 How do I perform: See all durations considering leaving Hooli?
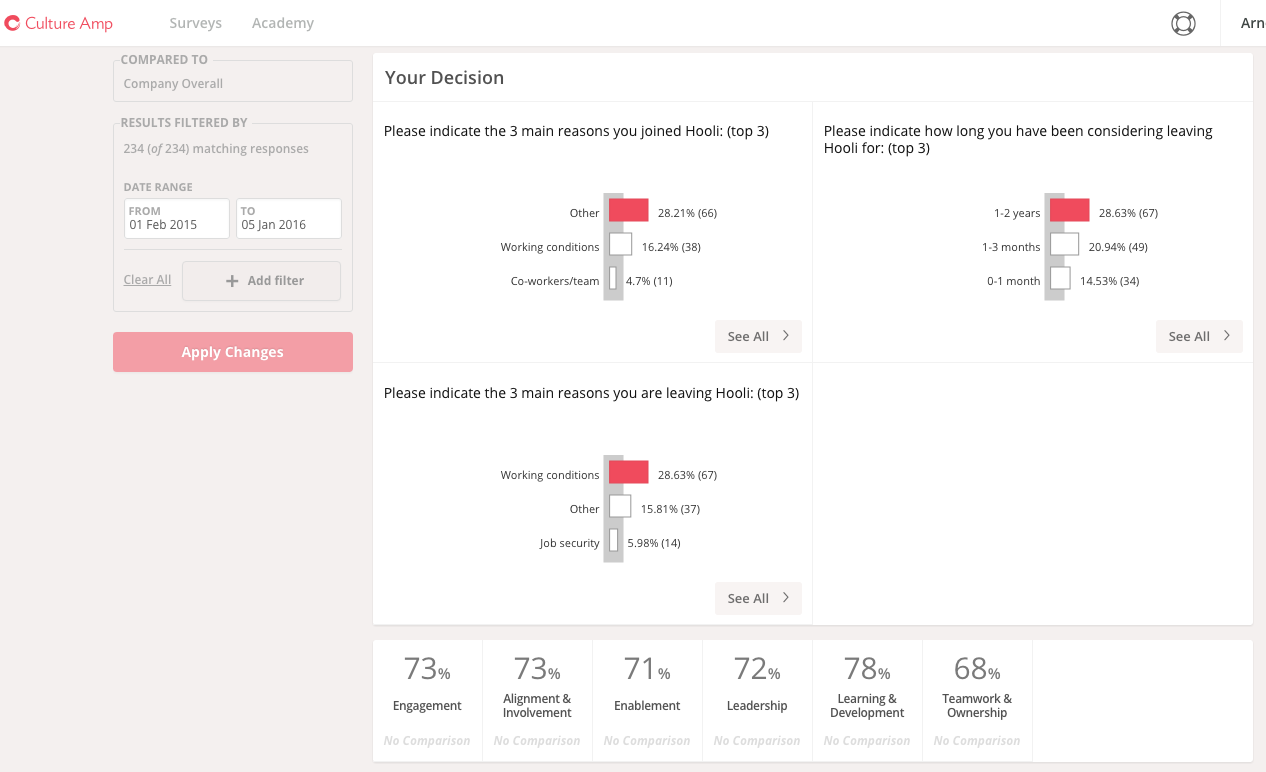point(1198,337)
